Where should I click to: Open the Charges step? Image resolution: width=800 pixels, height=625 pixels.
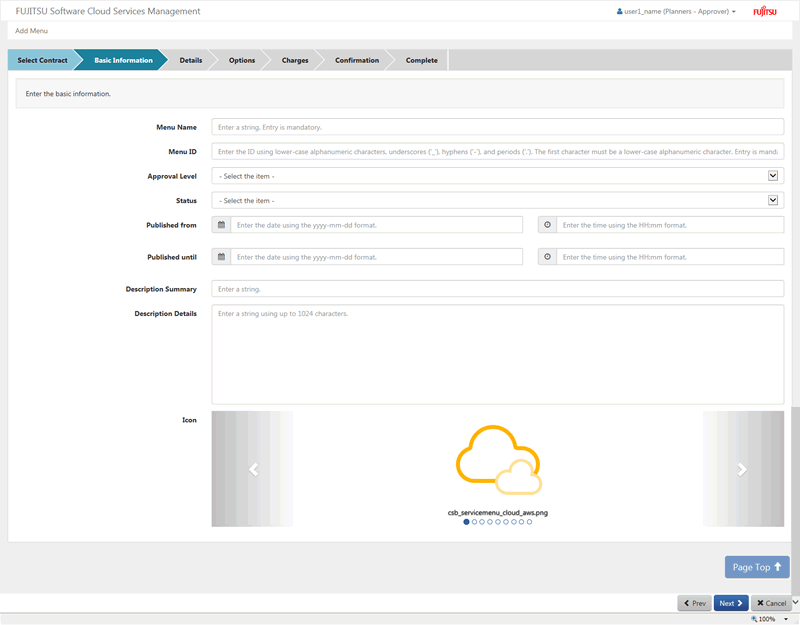click(295, 60)
